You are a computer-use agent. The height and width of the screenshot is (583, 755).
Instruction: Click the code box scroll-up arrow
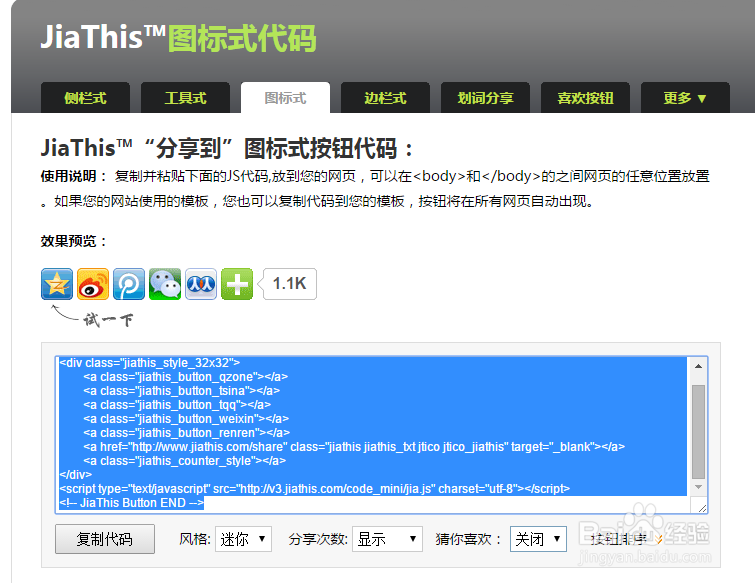click(x=698, y=366)
